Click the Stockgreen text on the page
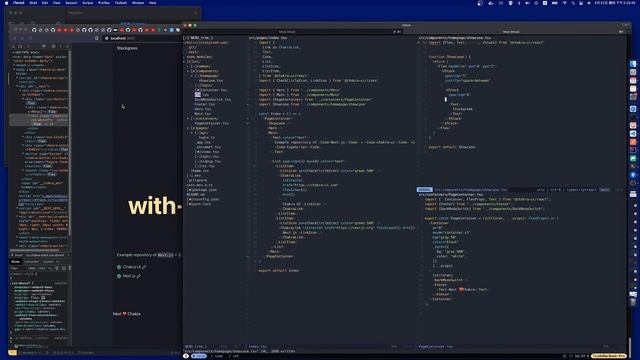The image size is (640, 360). [x=127, y=48]
